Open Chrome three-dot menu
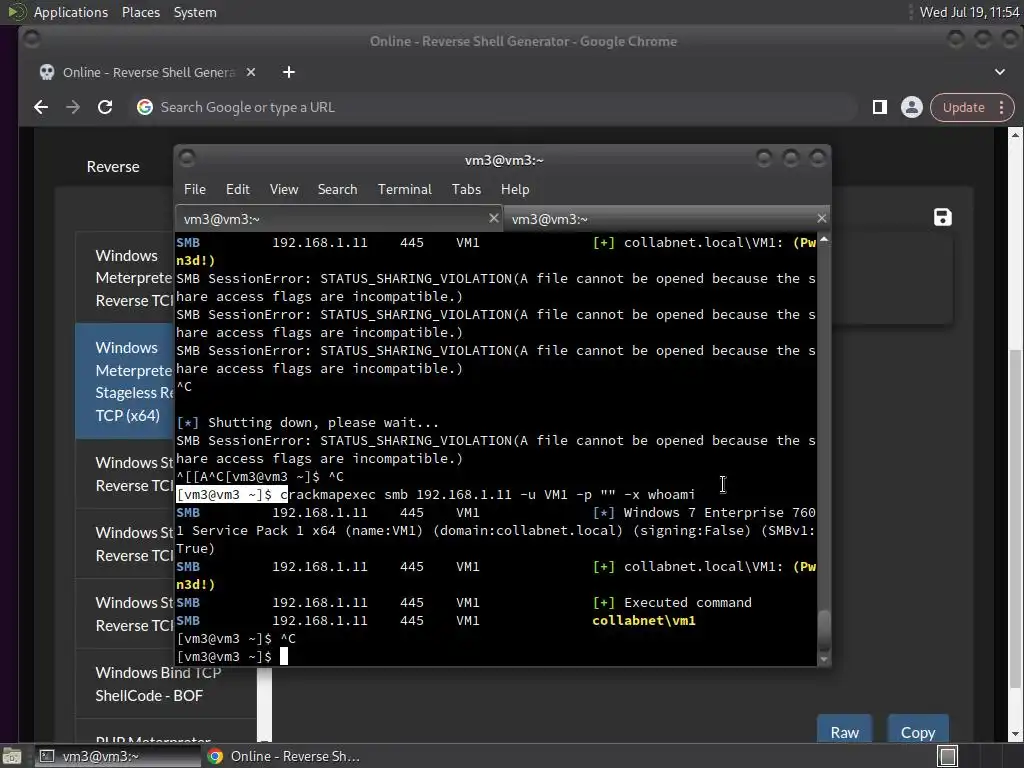Screen dimensions: 1024x768 point(1001,107)
